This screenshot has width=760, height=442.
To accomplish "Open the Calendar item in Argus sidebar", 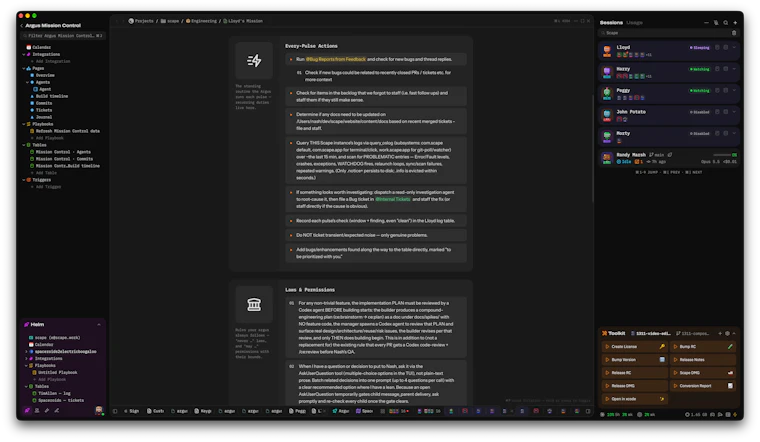I will [39, 47].
